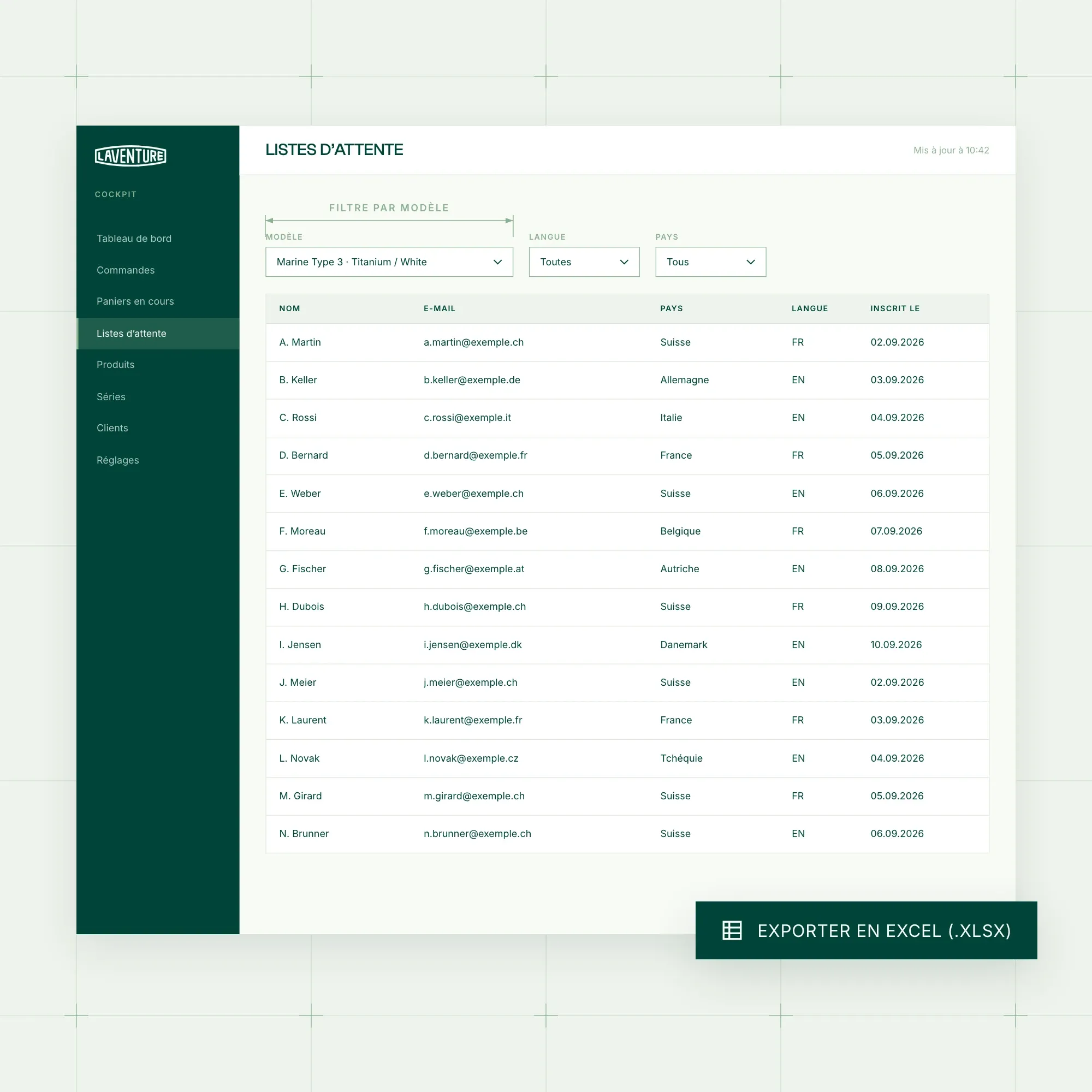Open the Pays filter dropdown
The width and height of the screenshot is (1092, 1092).
[710, 262]
